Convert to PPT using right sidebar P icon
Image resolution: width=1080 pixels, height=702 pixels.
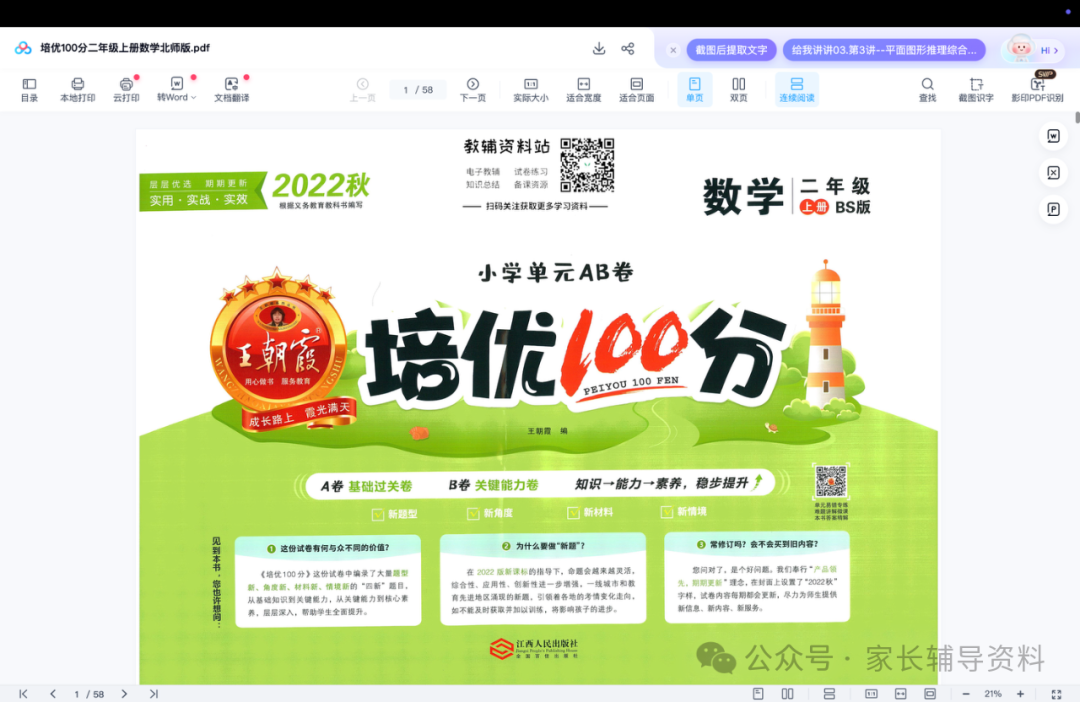click(x=1053, y=209)
